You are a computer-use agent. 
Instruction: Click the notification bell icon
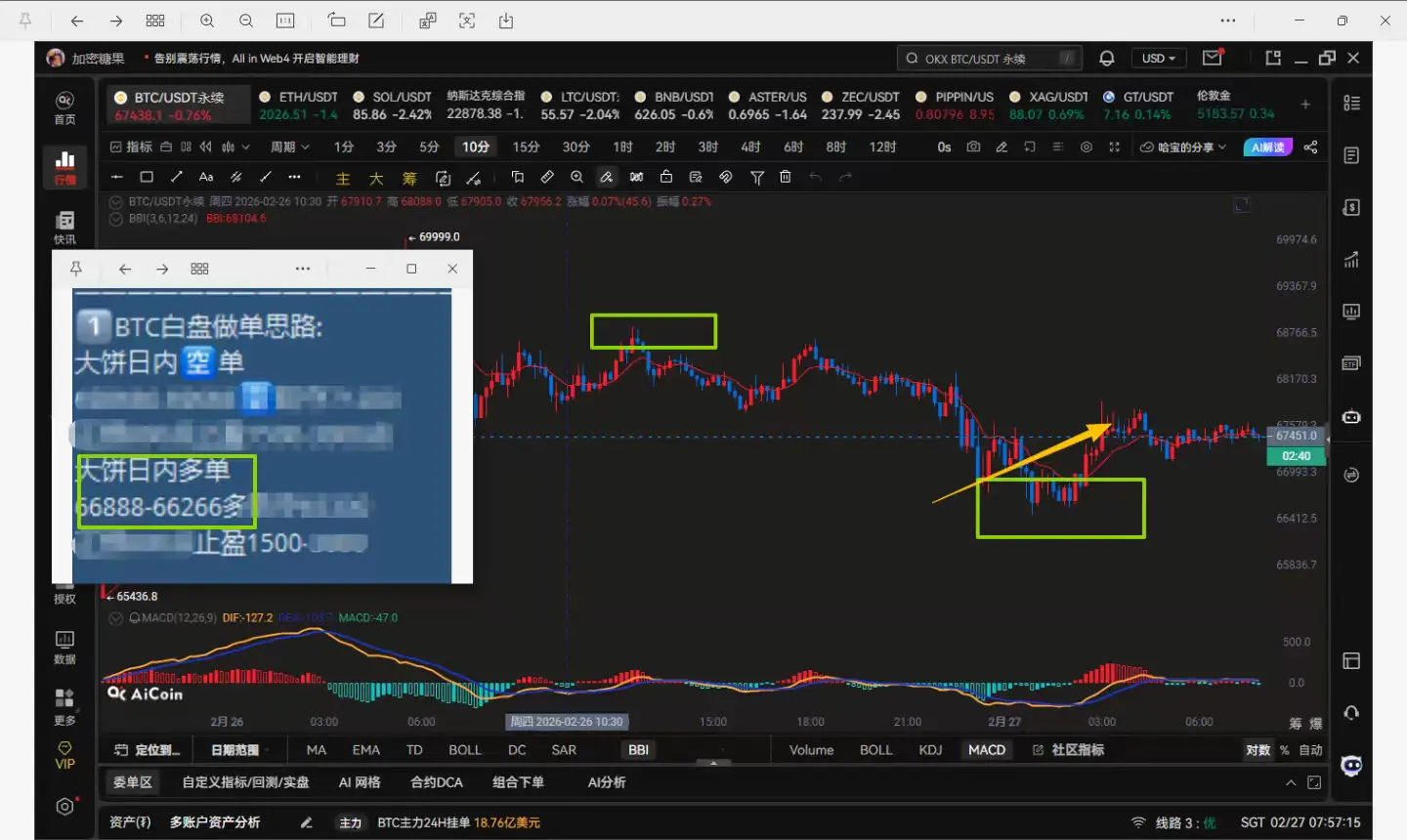coord(1107,59)
